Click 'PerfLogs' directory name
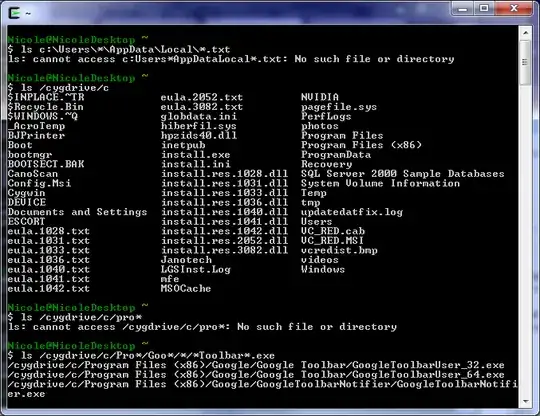Viewport: 540px width, 416px height. [x=326, y=116]
